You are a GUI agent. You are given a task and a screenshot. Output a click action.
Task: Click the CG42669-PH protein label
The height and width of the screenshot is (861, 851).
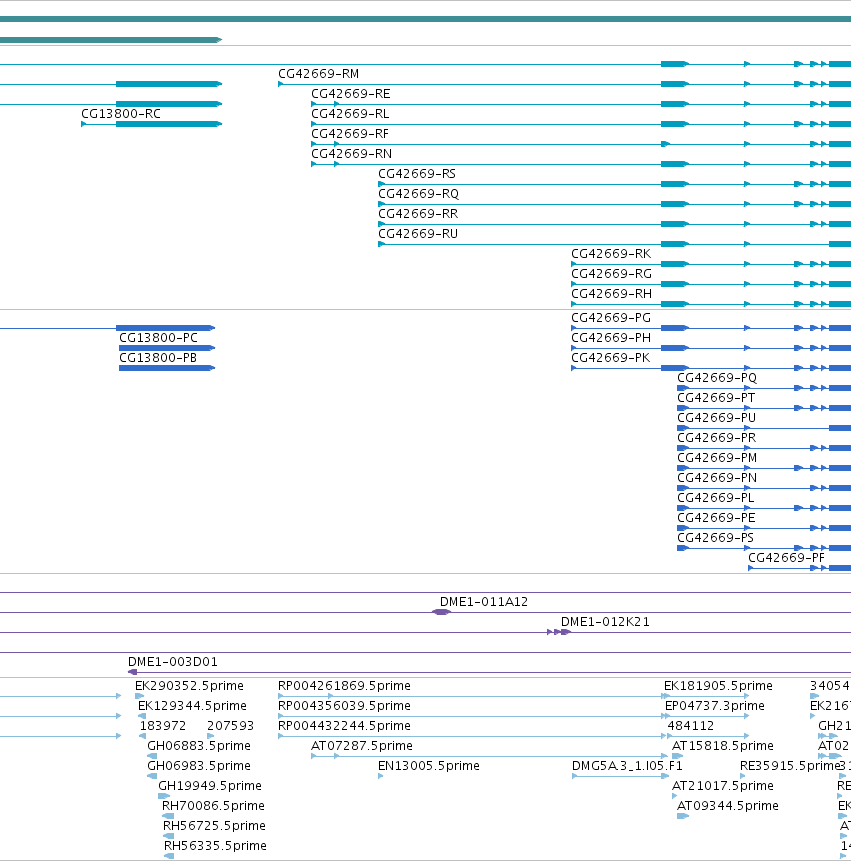coord(611,338)
